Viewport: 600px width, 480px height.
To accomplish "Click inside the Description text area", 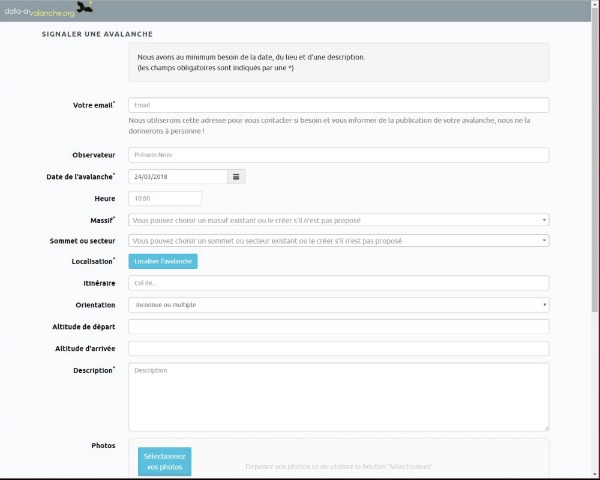I will coord(339,396).
